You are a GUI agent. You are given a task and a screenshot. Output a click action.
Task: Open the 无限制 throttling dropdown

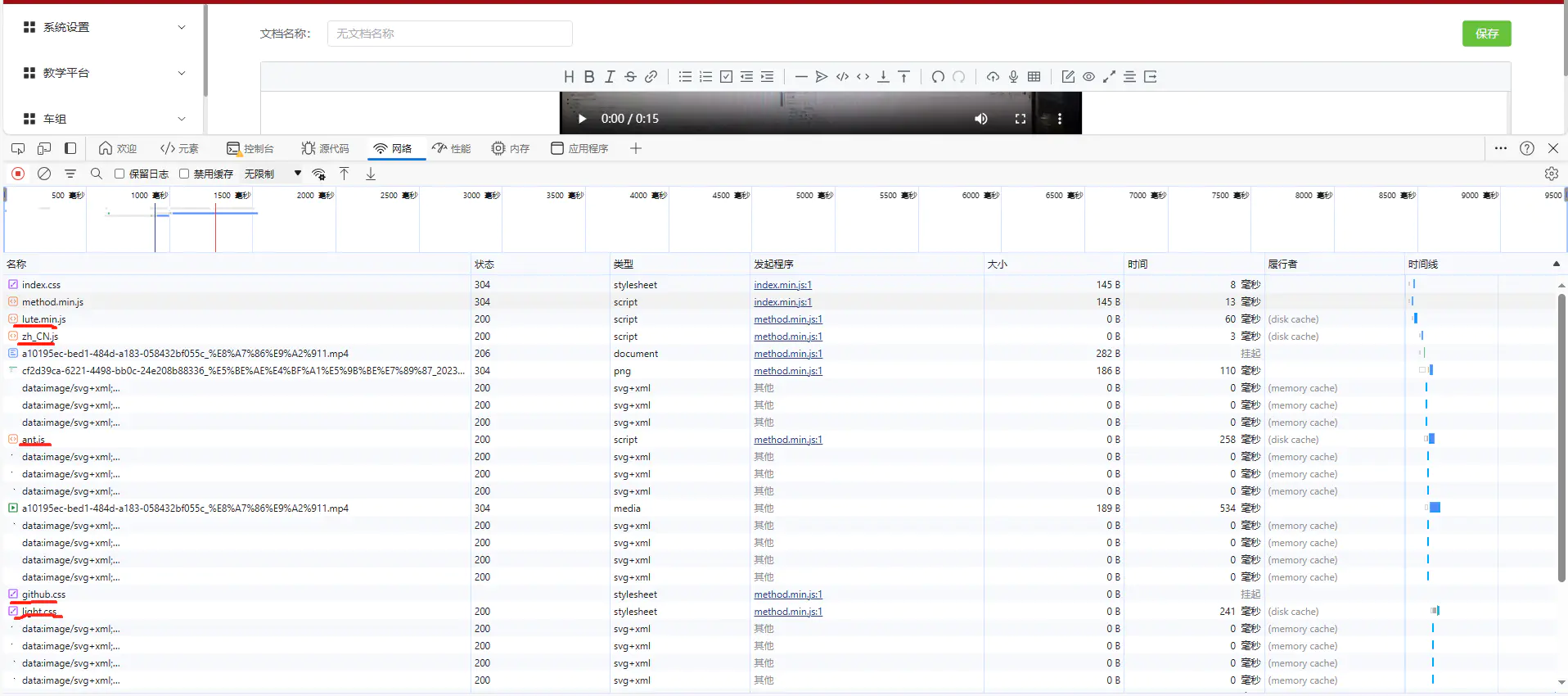click(273, 174)
